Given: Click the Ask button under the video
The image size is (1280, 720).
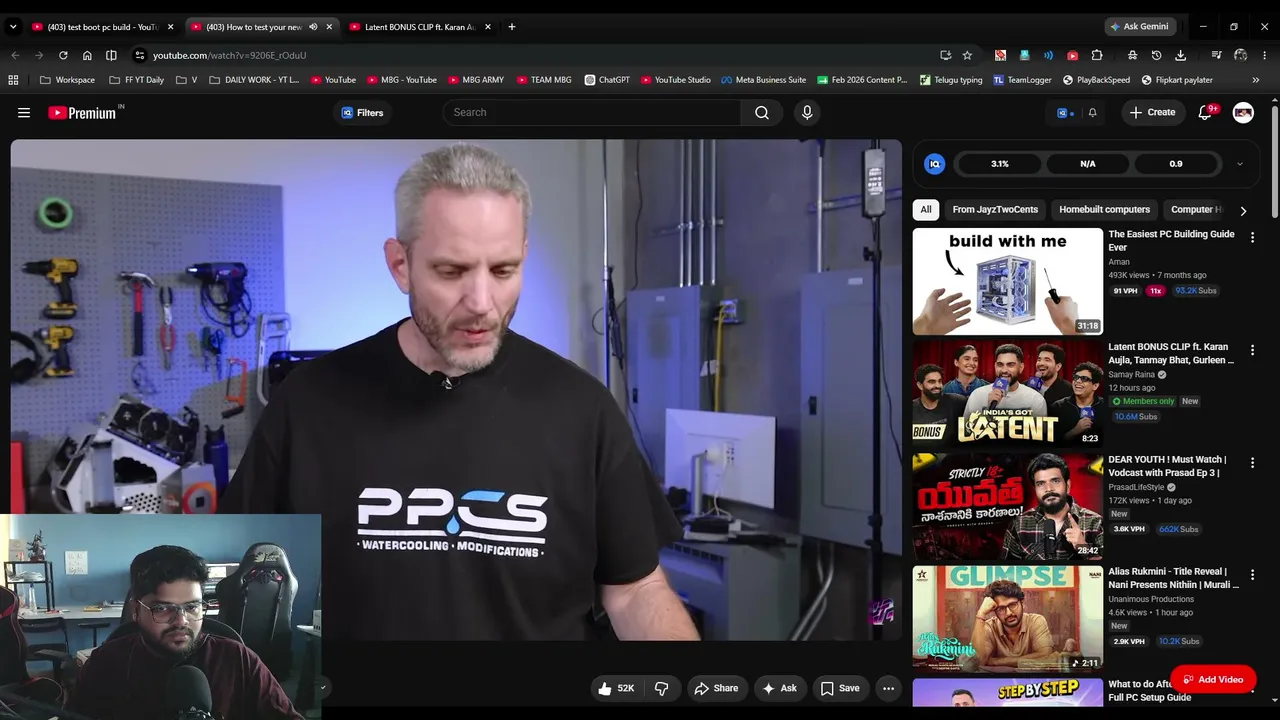Looking at the screenshot, I should 779,688.
